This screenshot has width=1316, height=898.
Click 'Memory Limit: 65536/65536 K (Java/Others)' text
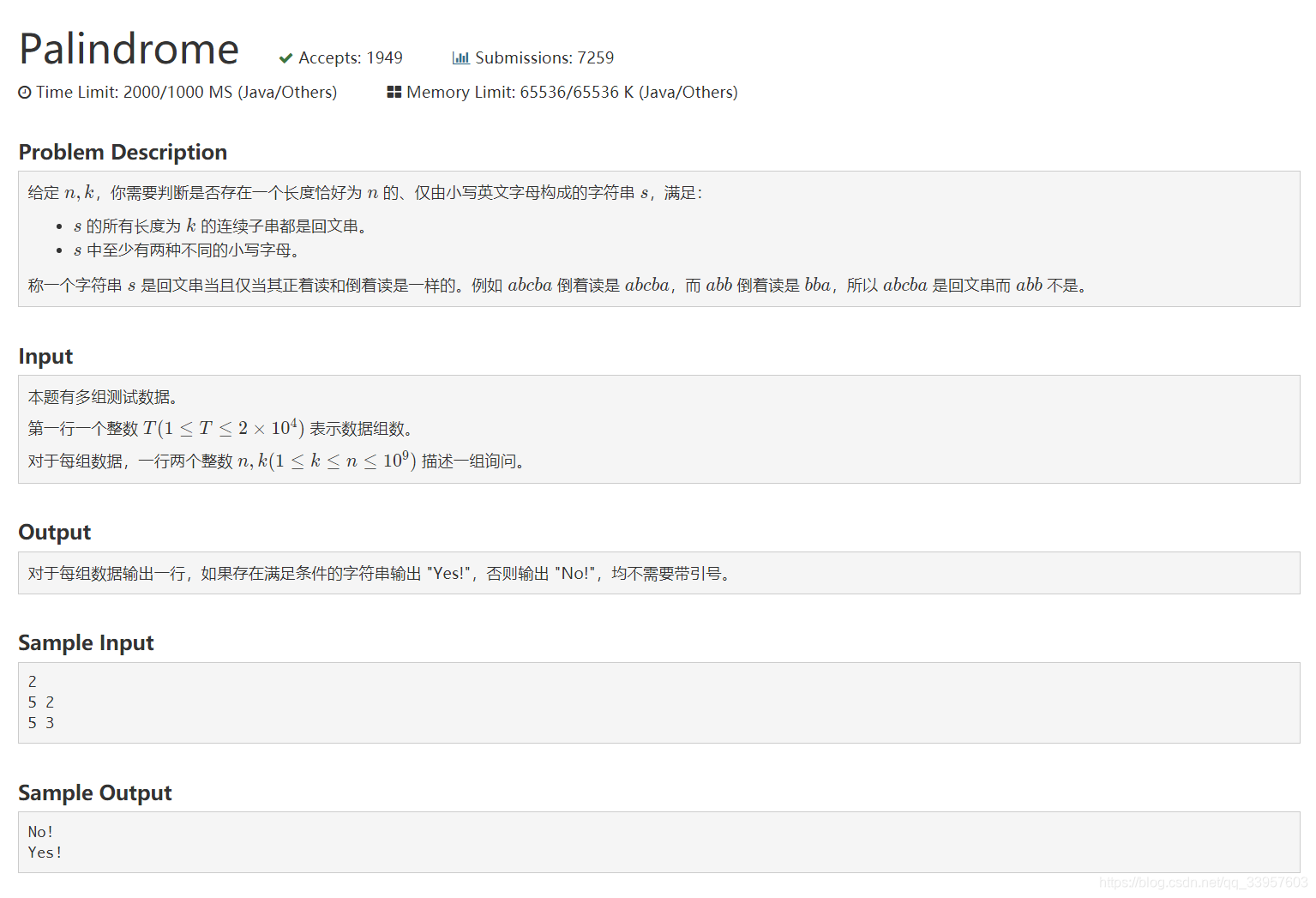(572, 92)
